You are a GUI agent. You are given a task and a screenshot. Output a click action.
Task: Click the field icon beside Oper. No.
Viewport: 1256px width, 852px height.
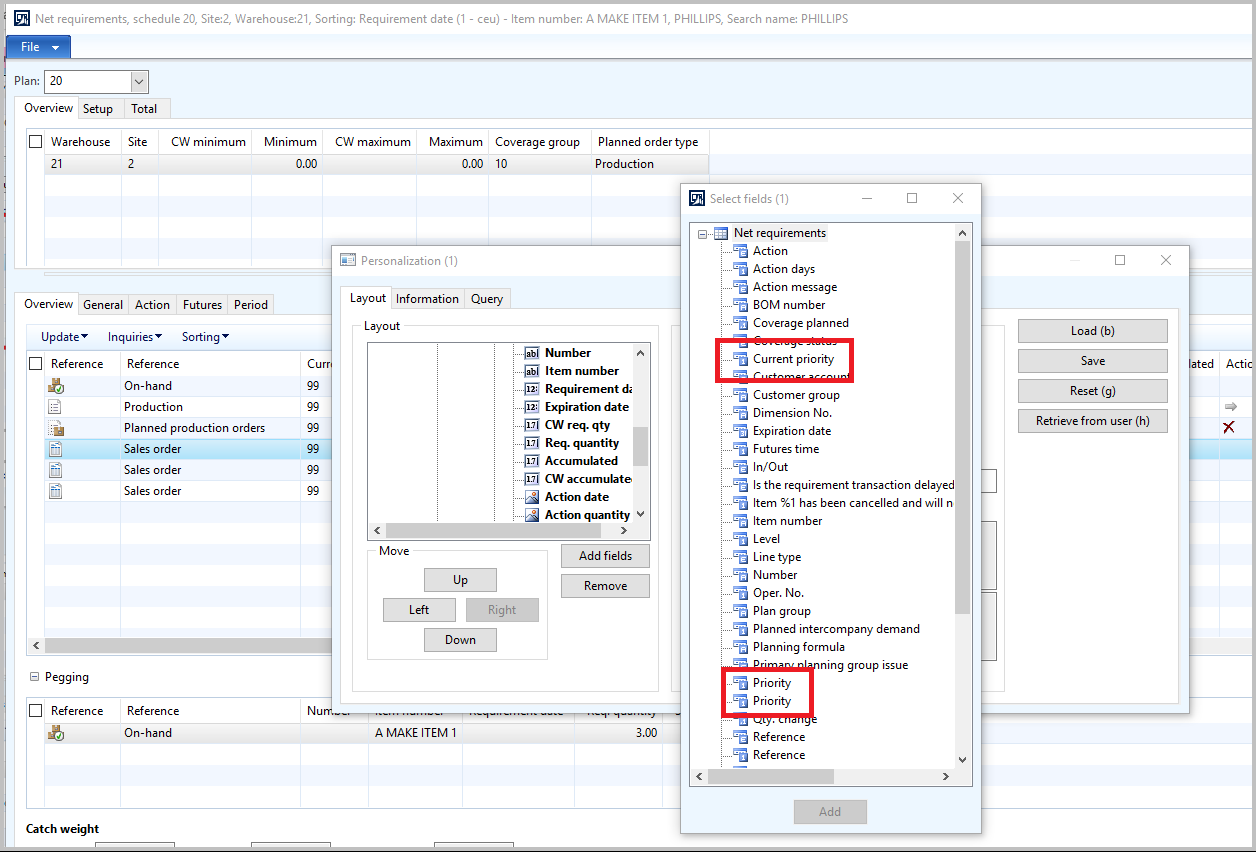coord(741,593)
